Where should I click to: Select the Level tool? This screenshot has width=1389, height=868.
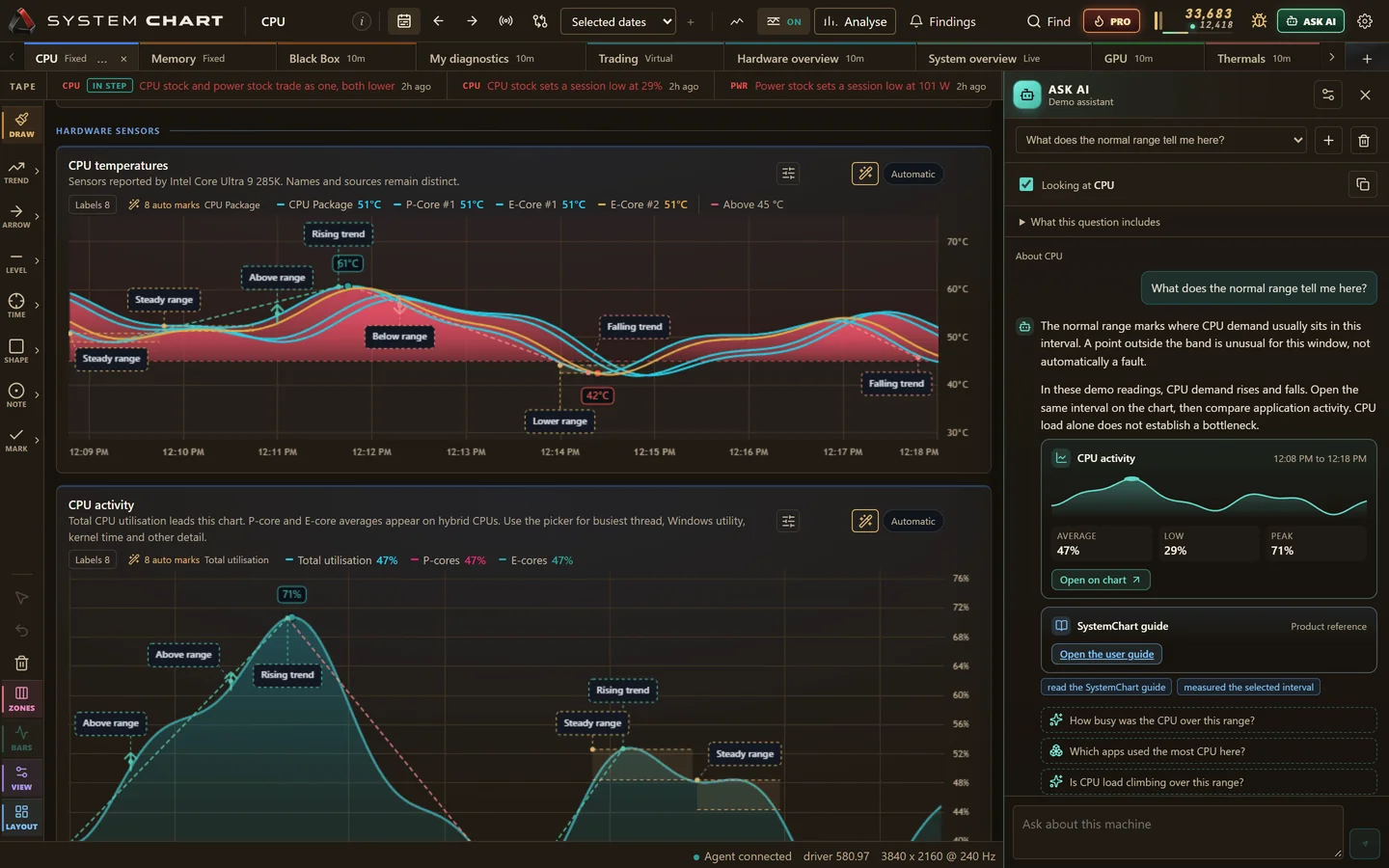tap(16, 261)
